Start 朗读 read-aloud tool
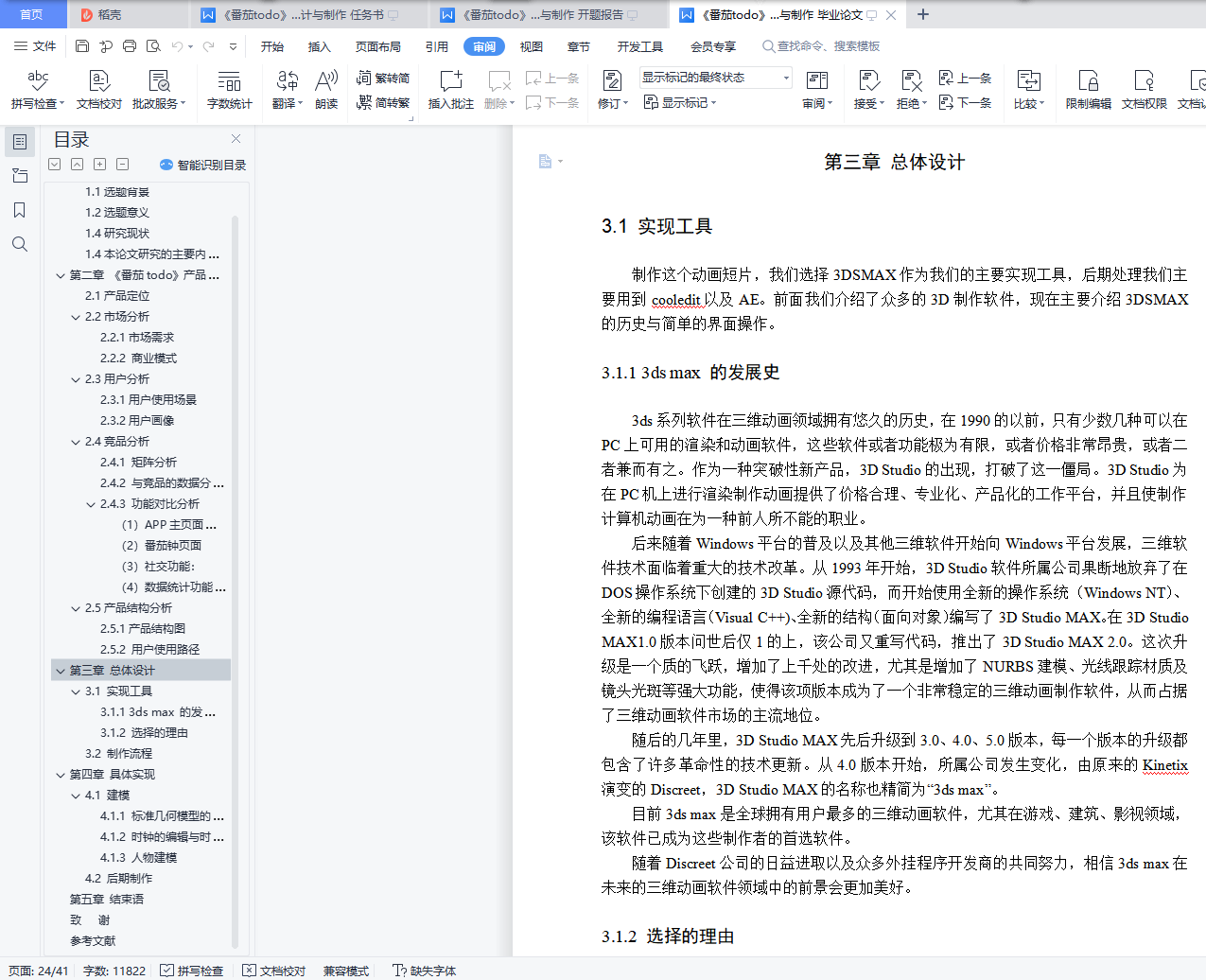The width and height of the screenshot is (1206, 980). pos(326,90)
